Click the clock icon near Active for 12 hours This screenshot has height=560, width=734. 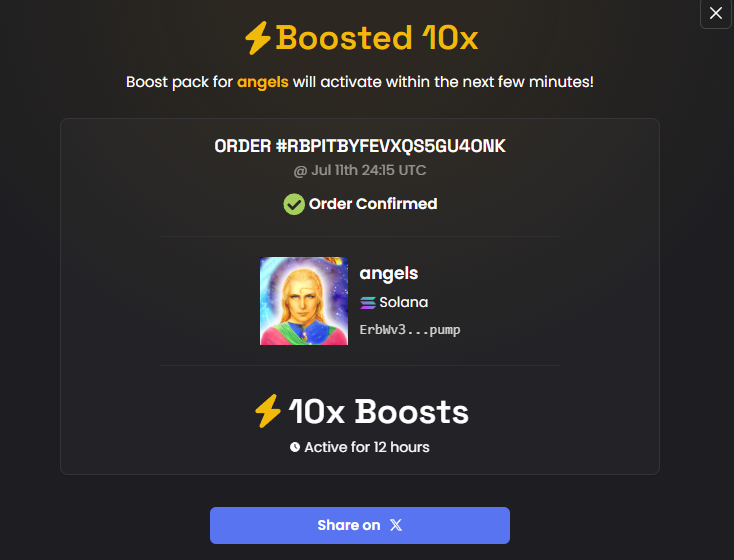point(294,447)
